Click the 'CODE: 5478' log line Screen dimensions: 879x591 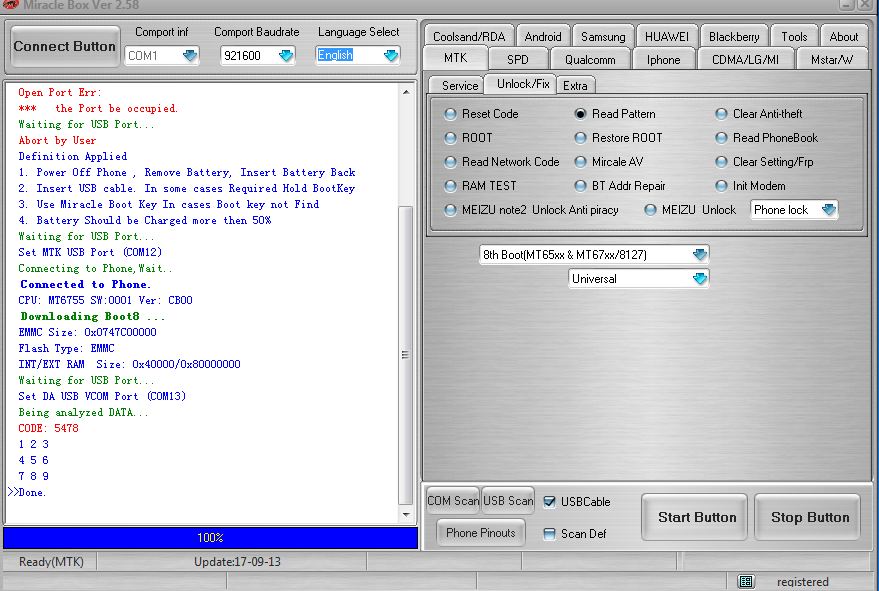point(48,428)
